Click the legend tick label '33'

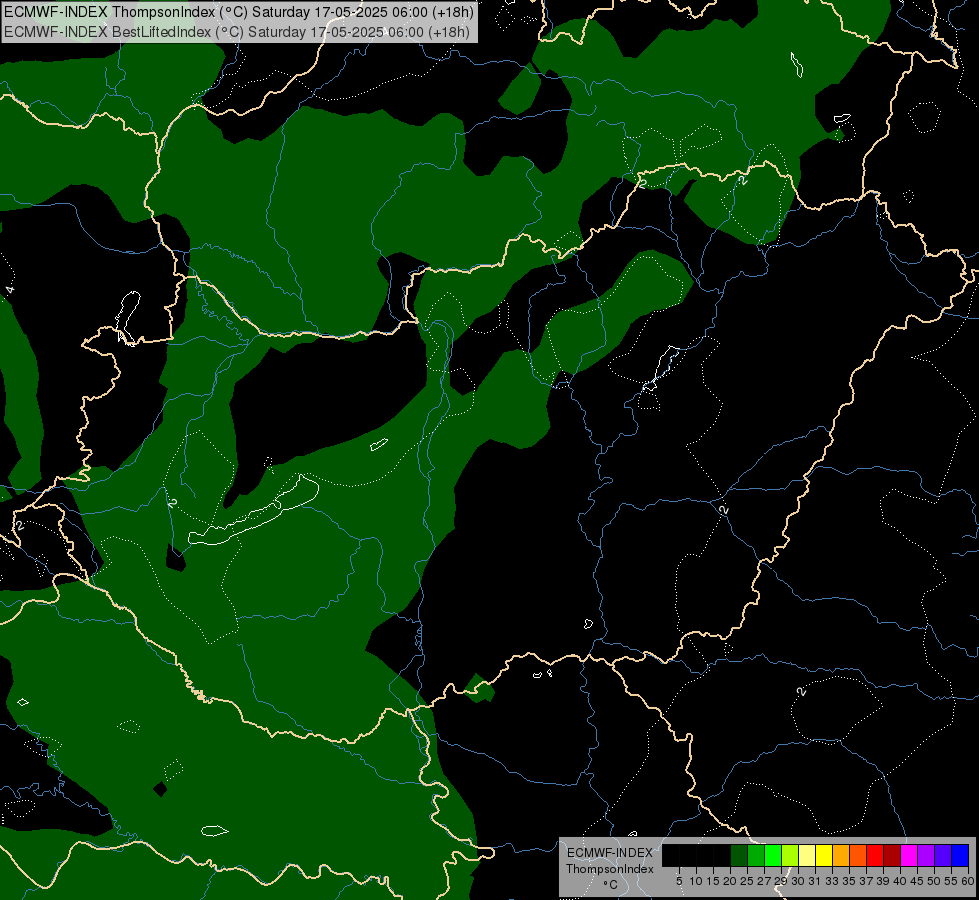tap(832, 881)
